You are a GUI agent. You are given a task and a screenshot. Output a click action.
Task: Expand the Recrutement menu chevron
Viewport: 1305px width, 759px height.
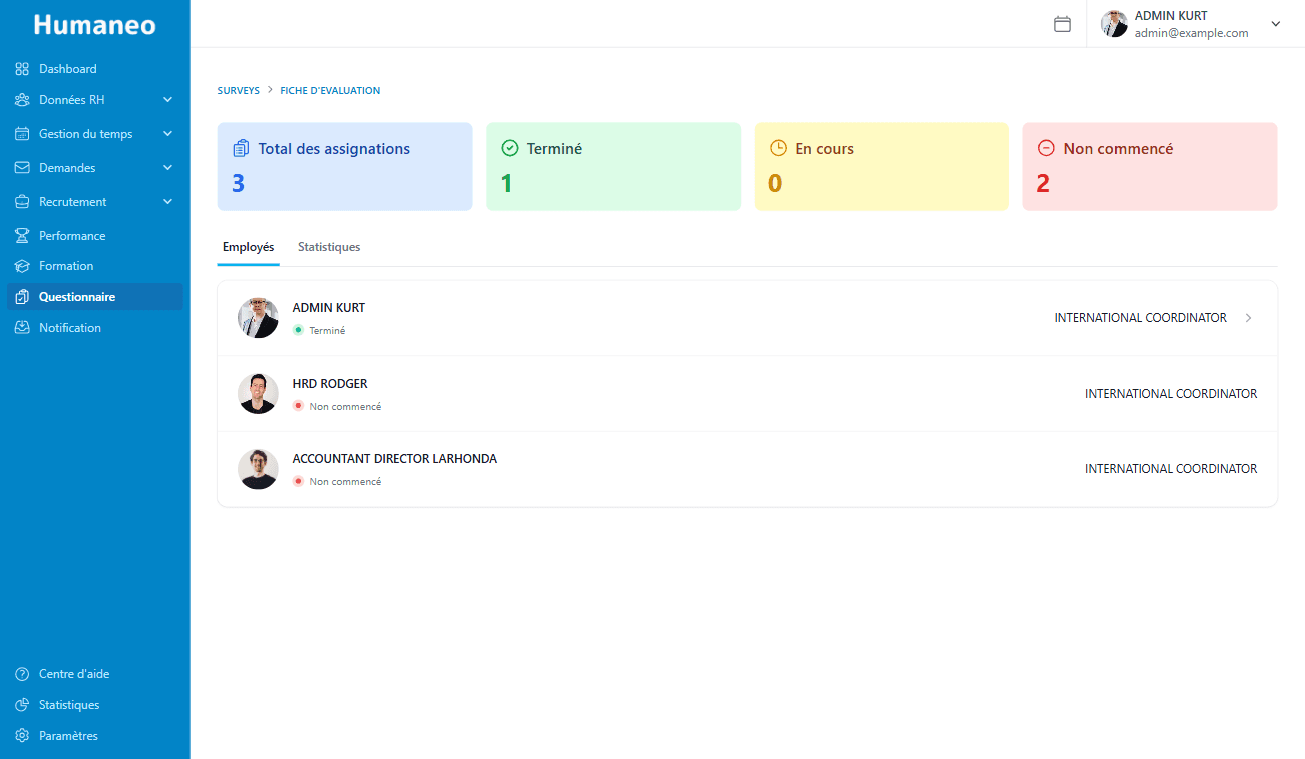pos(167,202)
